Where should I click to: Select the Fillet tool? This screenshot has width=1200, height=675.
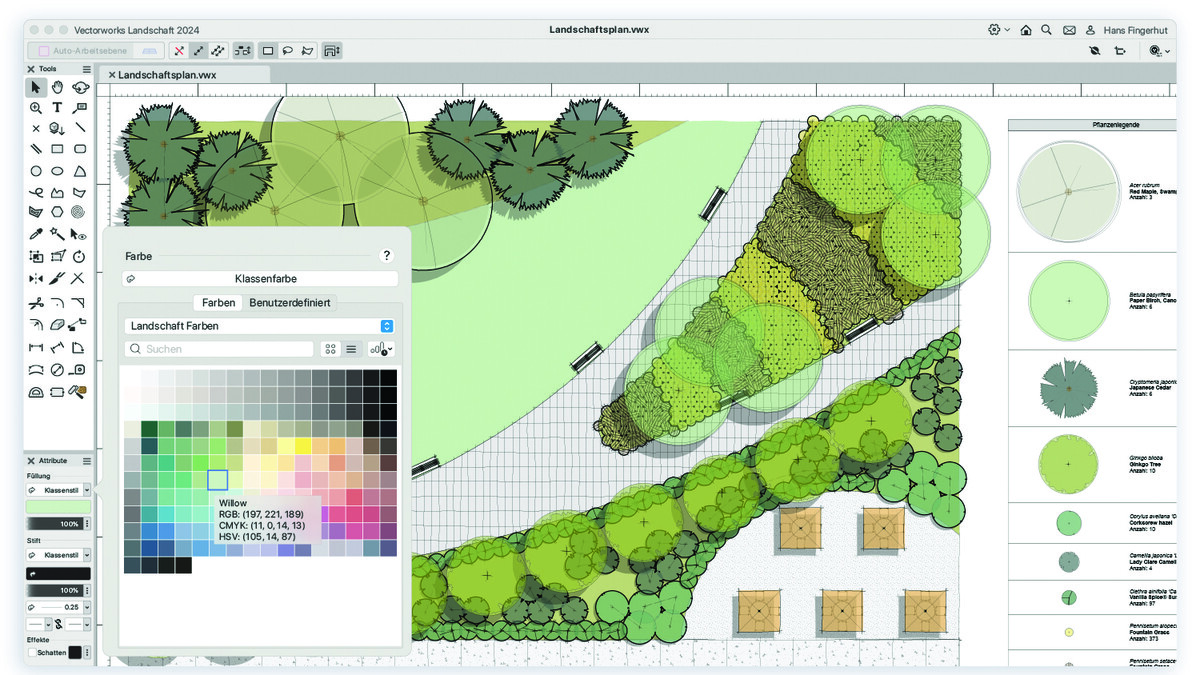point(58,303)
